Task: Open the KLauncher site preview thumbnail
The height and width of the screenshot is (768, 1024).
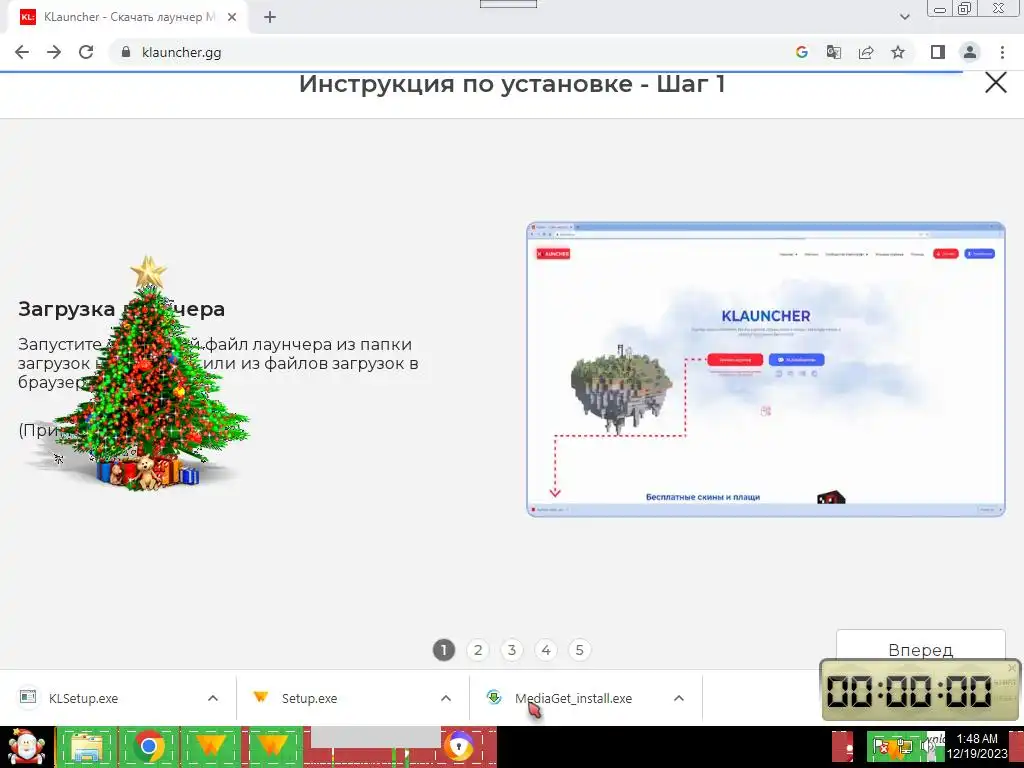Action: [x=765, y=370]
